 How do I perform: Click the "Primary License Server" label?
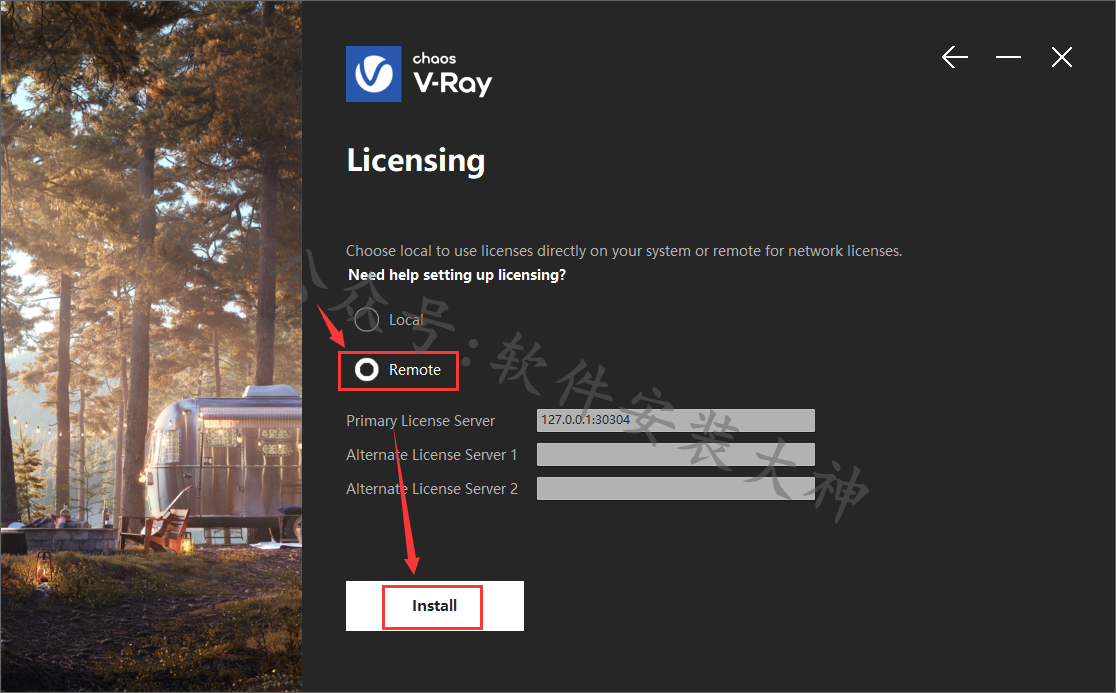click(x=420, y=420)
